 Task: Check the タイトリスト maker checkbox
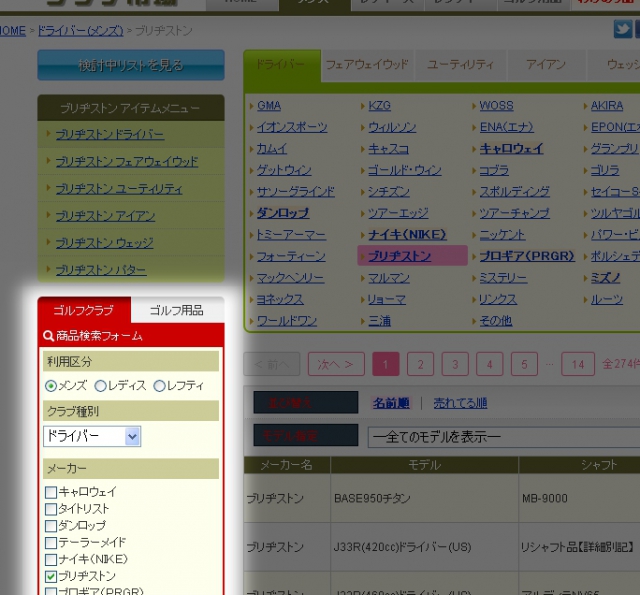click(51, 509)
